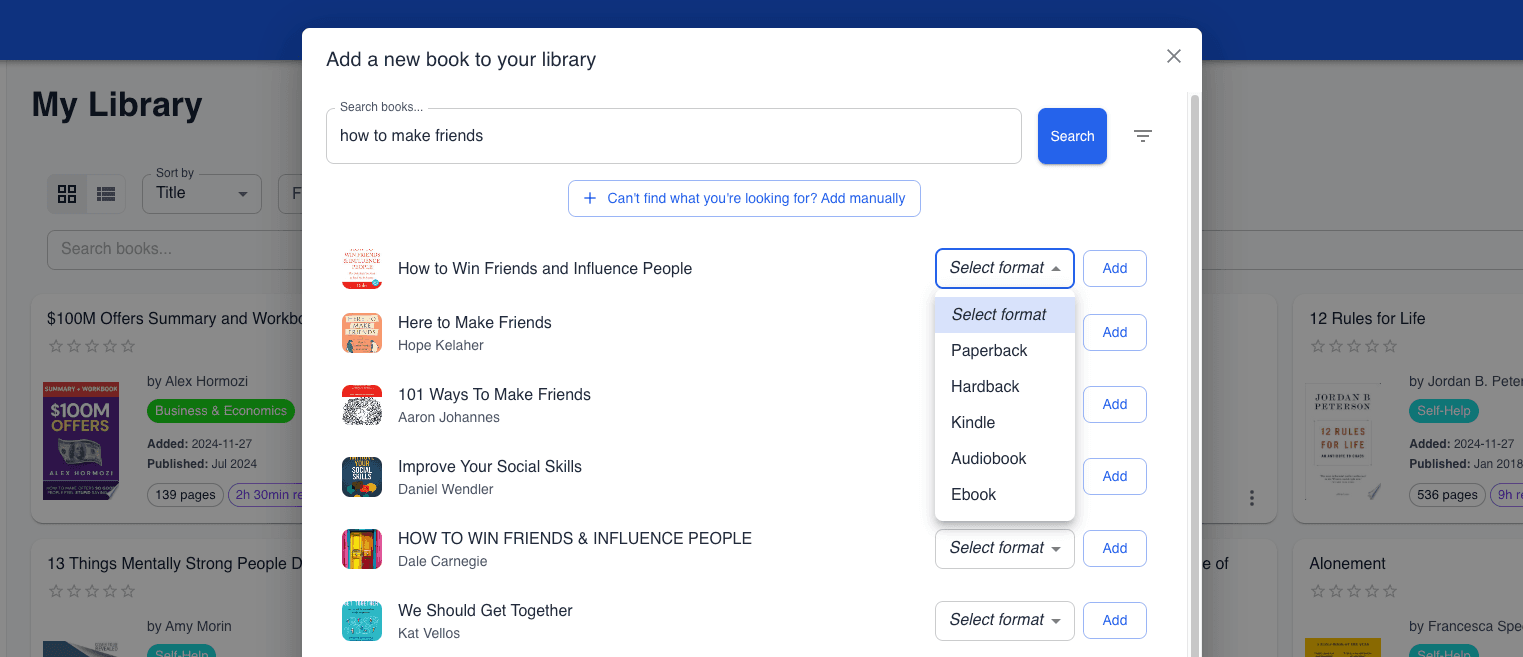
Task: Click Can't find it? Add manually button
Action: coord(744,198)
